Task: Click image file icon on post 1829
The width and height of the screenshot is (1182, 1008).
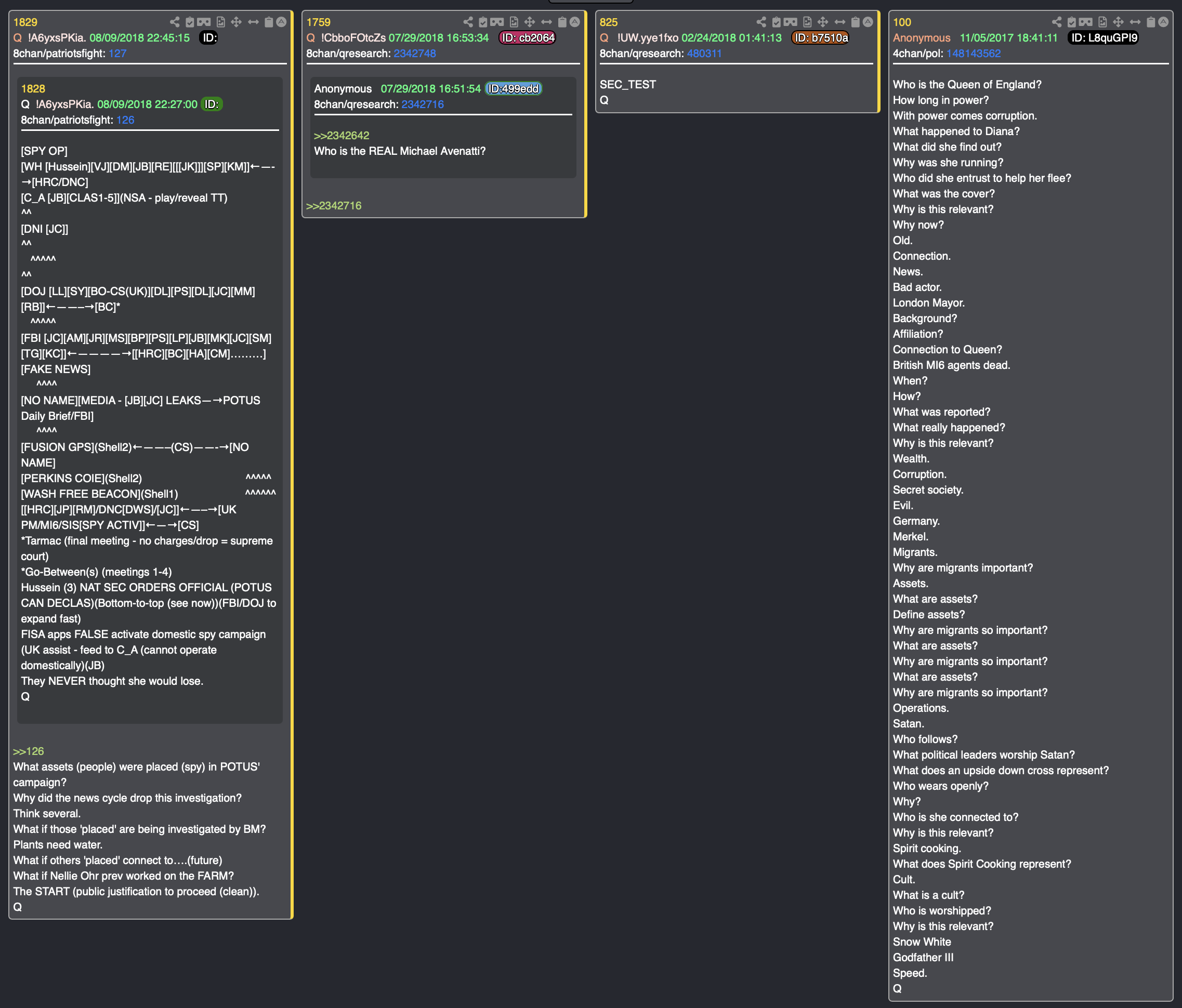Action: tap(220, 22)
